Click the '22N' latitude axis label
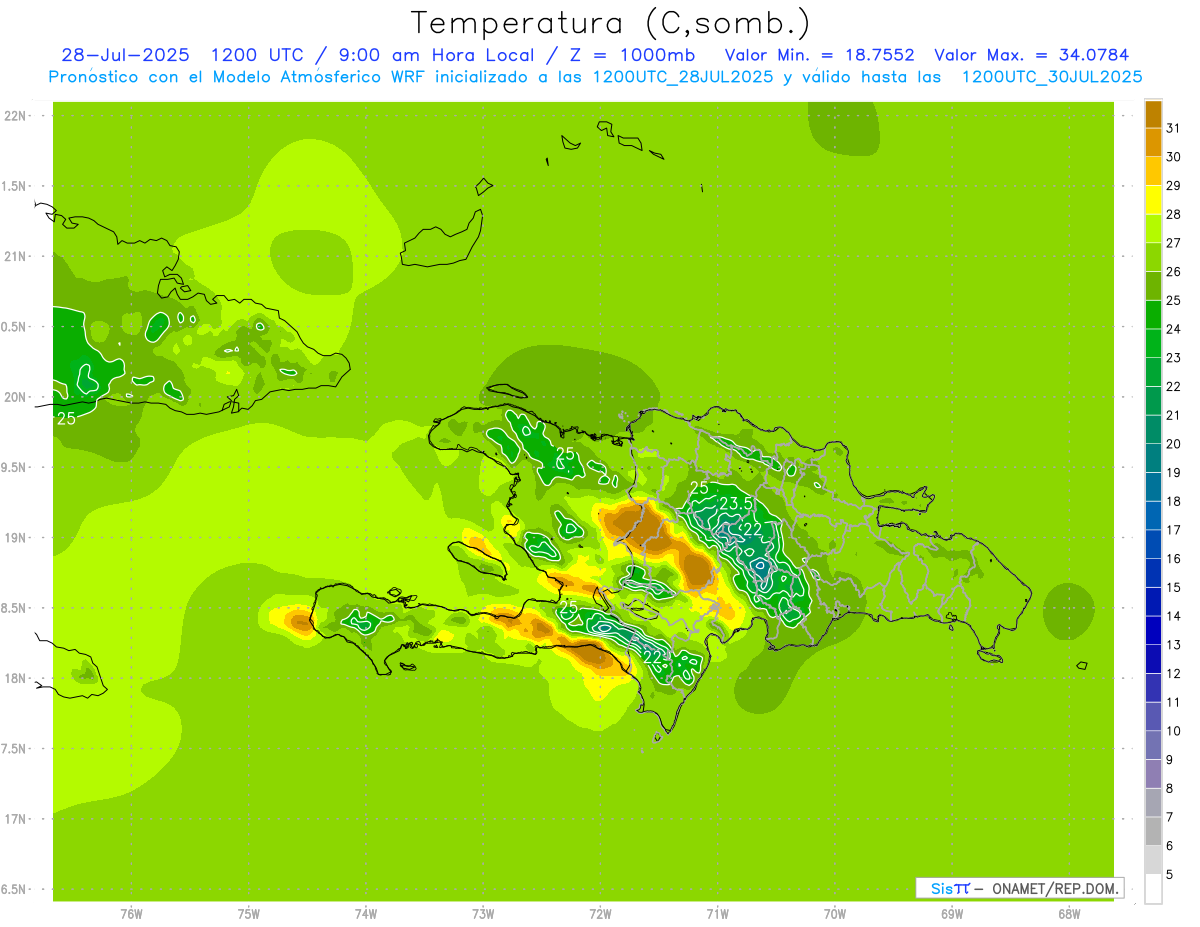This screenshot has width=1200, height=927. coord(15,116)
